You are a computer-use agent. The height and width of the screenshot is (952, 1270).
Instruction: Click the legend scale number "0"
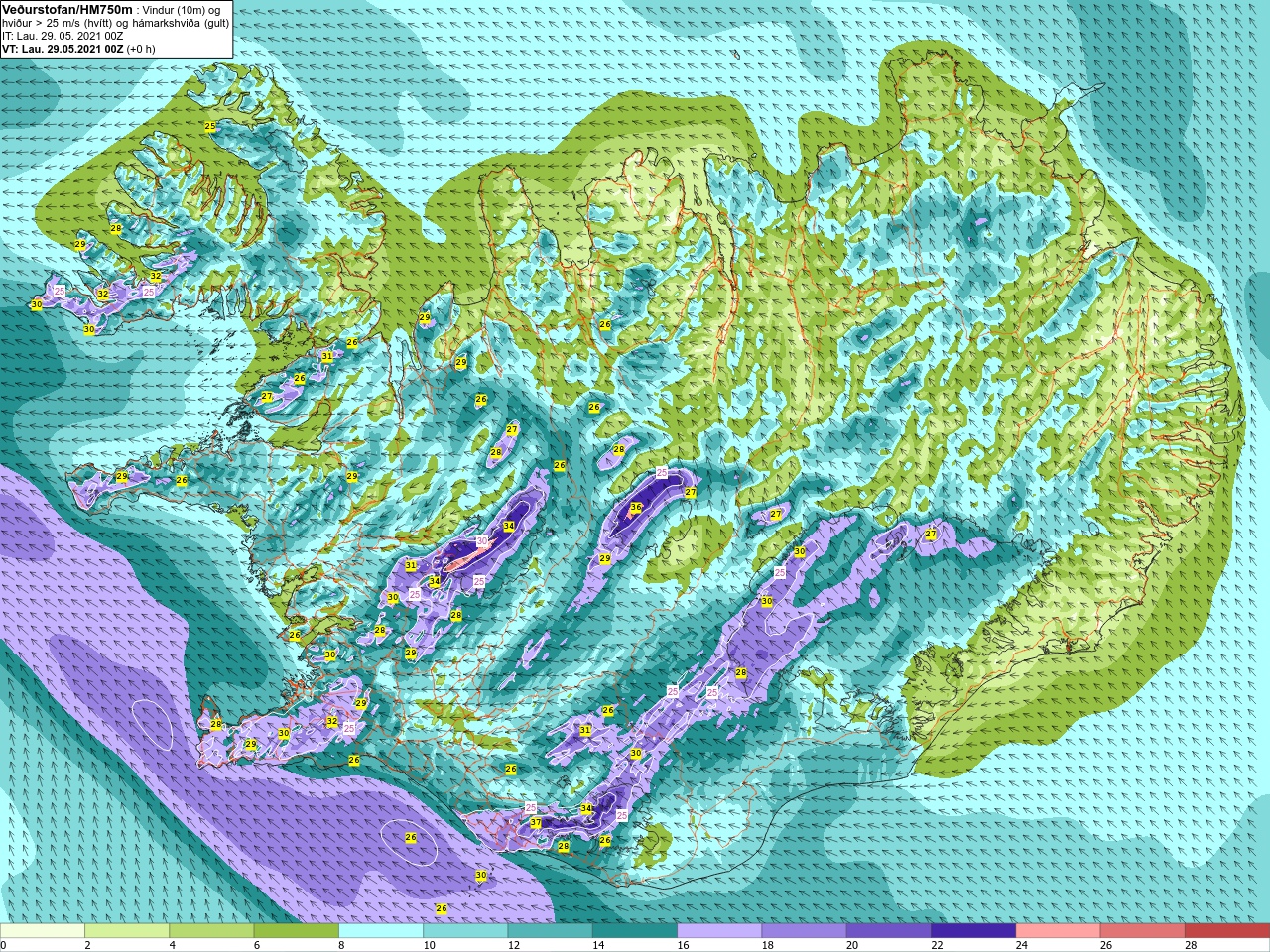(x=3, y=945)
